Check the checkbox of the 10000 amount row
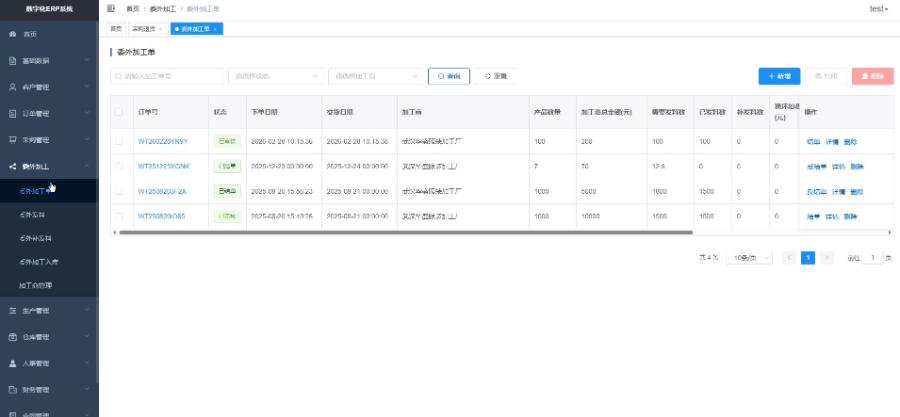Image resolution: width=900 pixels, height=417 pixels. click(119, 216)
